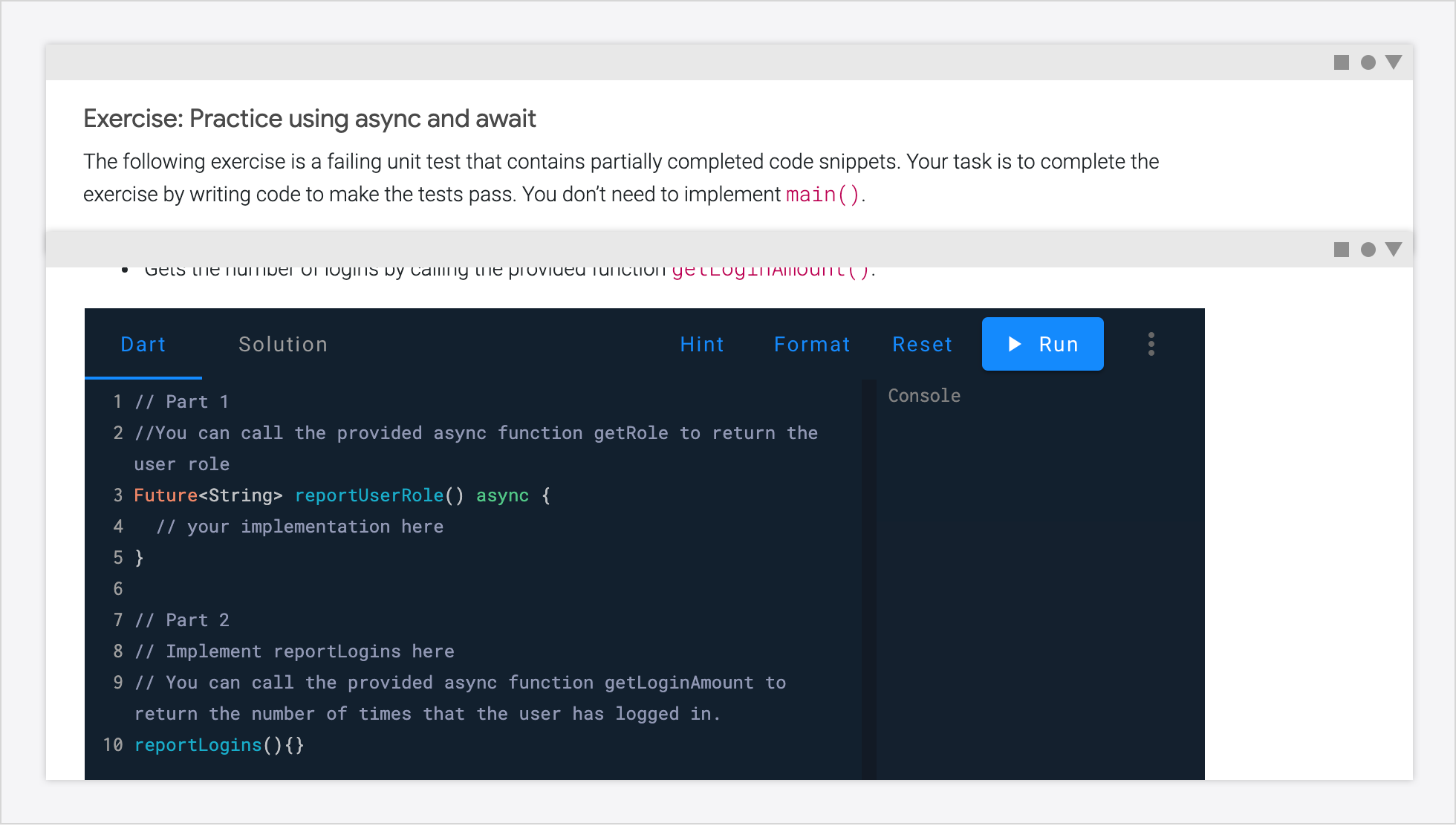
Task: Show a Hint for the exercise
Action: (x=702, y=344)
